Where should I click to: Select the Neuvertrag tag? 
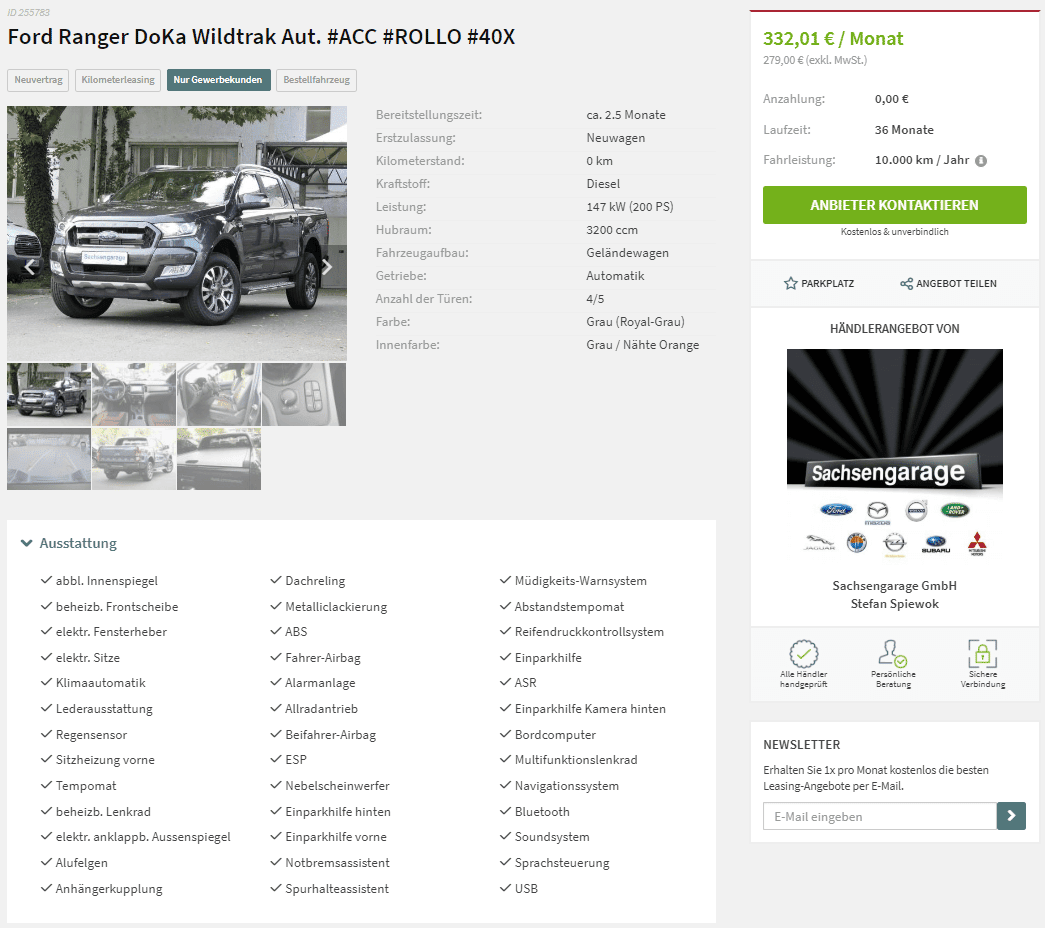38,80
